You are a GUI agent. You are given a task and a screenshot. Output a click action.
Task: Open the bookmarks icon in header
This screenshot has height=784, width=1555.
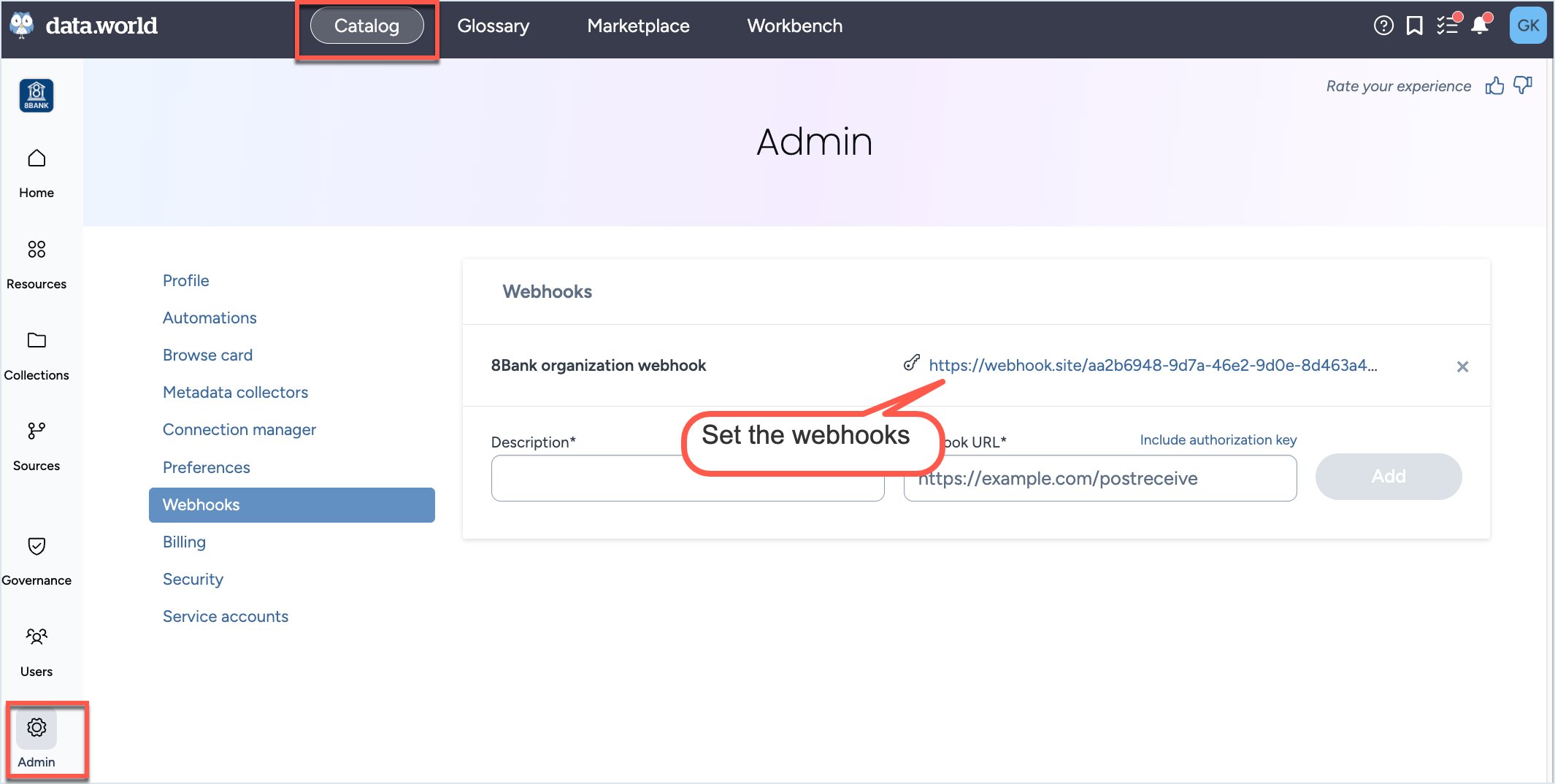[x=1415, y=26]
